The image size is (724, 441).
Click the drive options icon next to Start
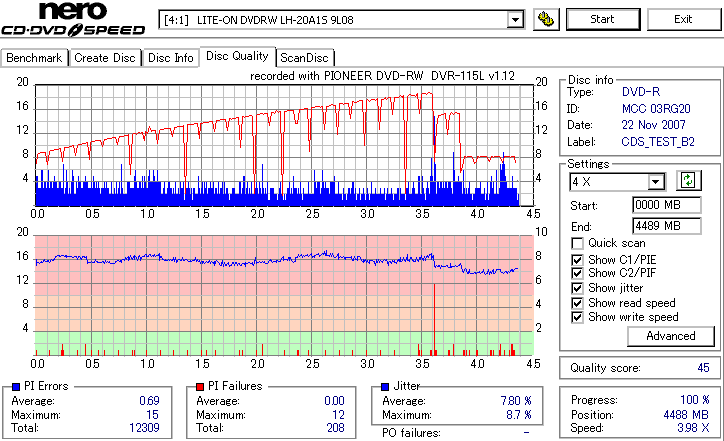pyautogui.click(x=546, y=19)
